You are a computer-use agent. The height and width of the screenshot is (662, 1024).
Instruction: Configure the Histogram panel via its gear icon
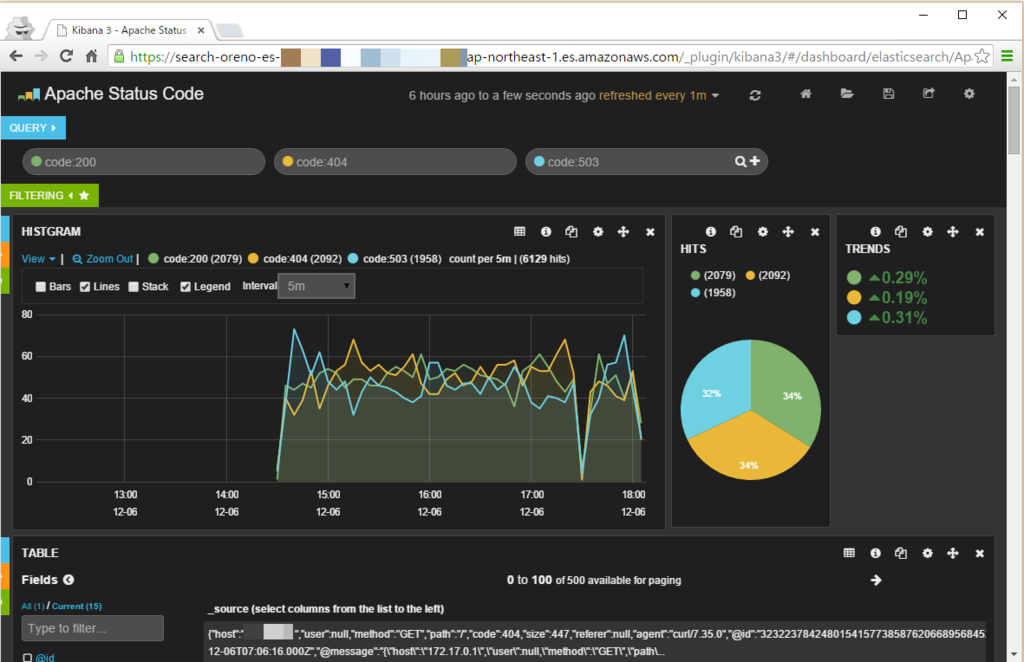598,232
